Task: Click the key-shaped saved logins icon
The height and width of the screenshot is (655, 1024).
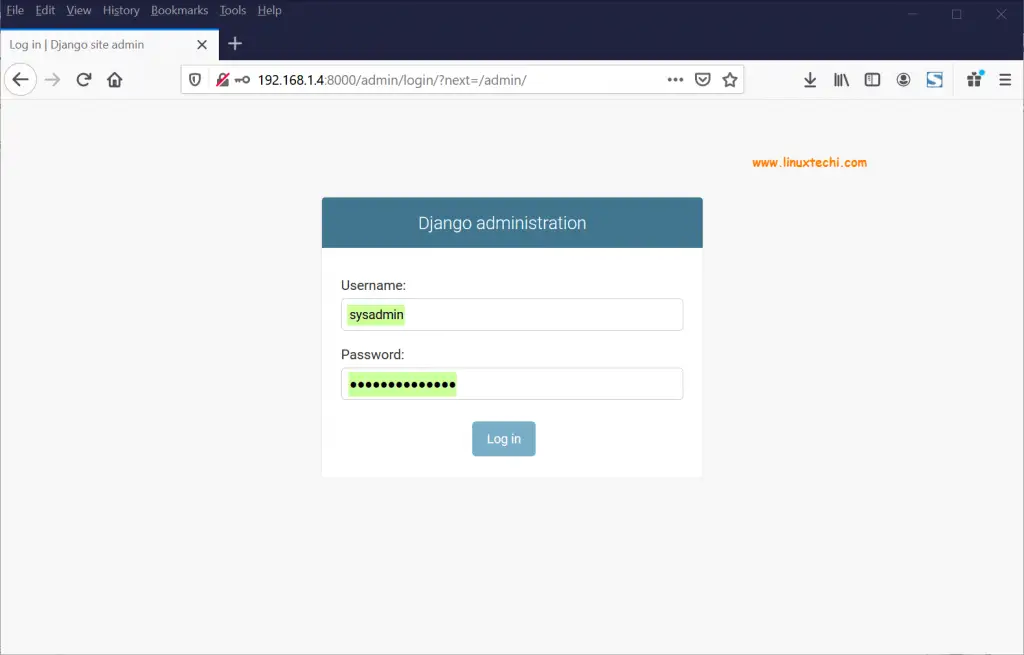Action: [240, 79]
